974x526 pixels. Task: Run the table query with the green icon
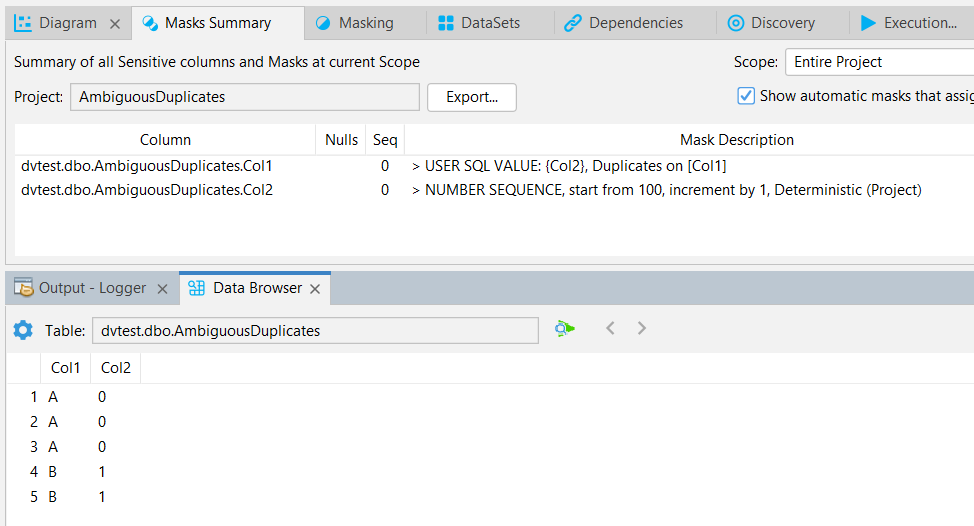coord(565,329)
